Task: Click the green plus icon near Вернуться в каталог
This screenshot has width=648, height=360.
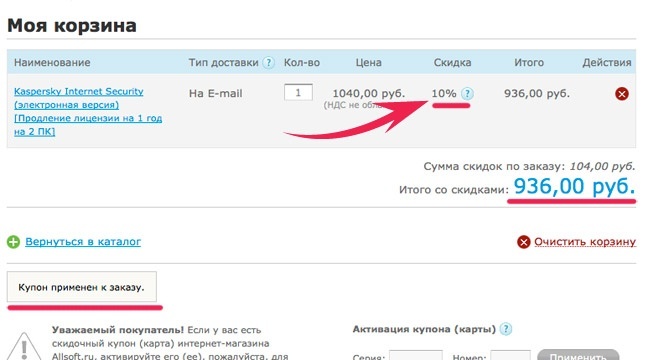Action: [13, 242]
